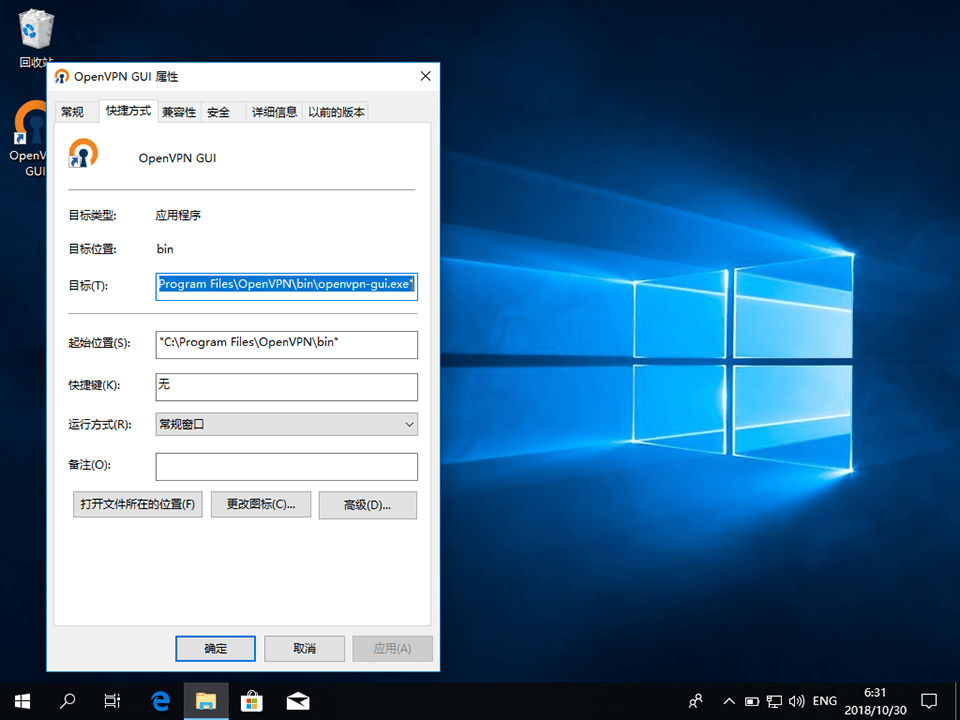Image resolution: width=960 pixels, height=720 pixels.
Task: Launch Microsoft Edge from the taskbar
Action: click(x=160, y=701)
